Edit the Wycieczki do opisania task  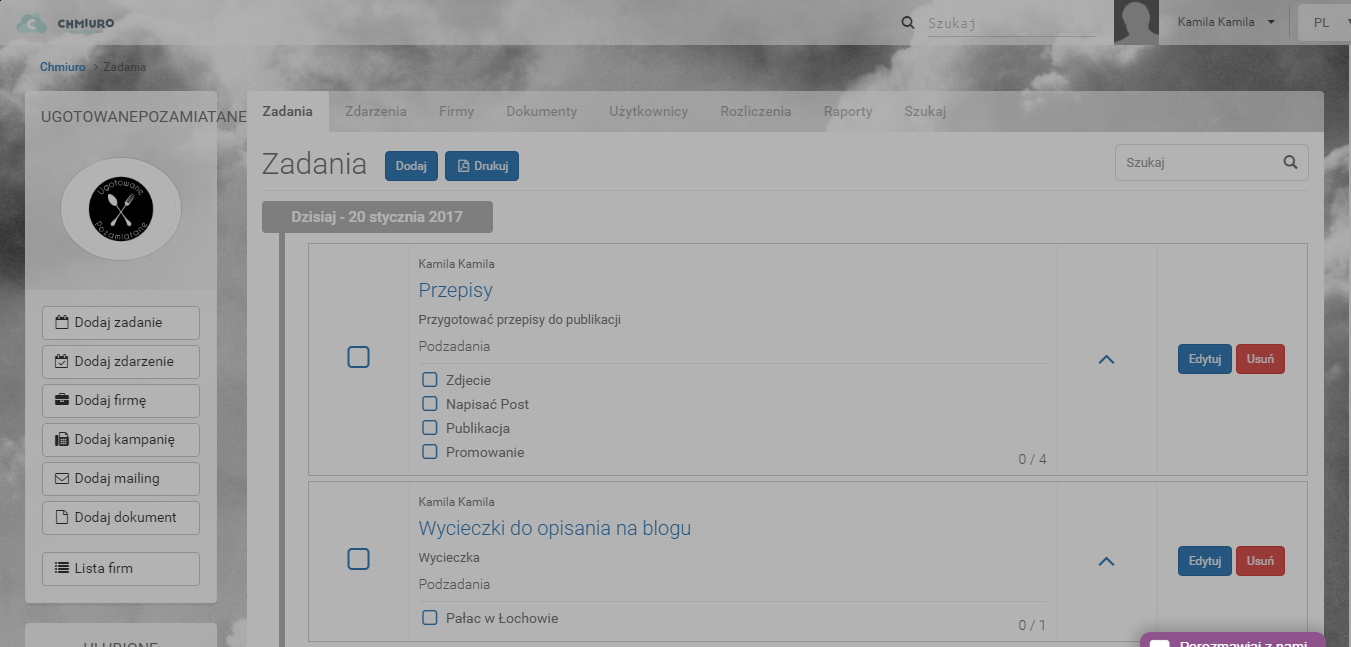point(1205,561)
